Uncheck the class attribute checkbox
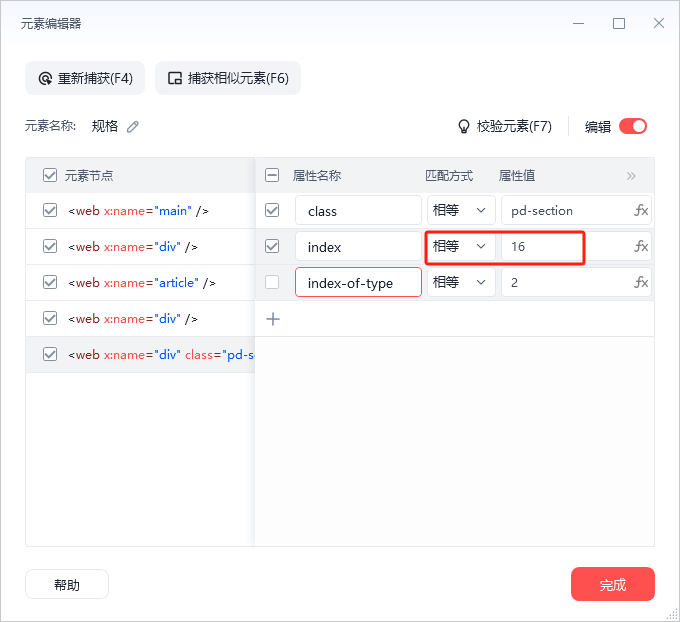Image resolution: width=680 pixels, height=622 pixels. pos(272,211)
